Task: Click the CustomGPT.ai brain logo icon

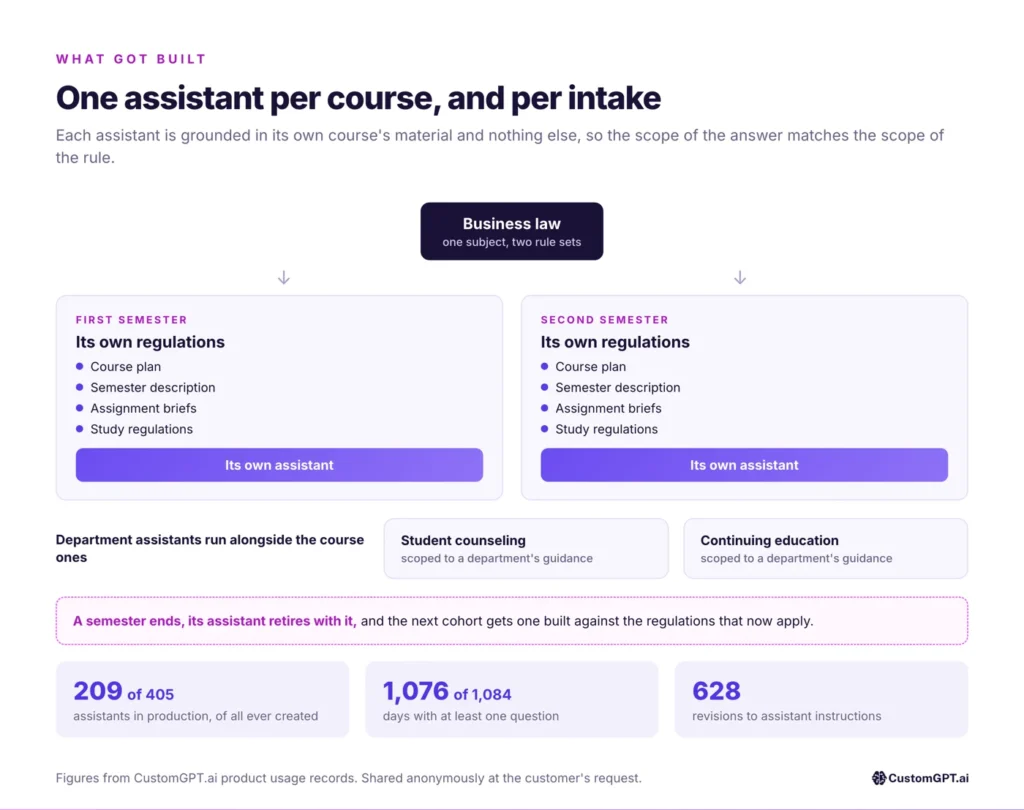Action: (x=879, y=777)
